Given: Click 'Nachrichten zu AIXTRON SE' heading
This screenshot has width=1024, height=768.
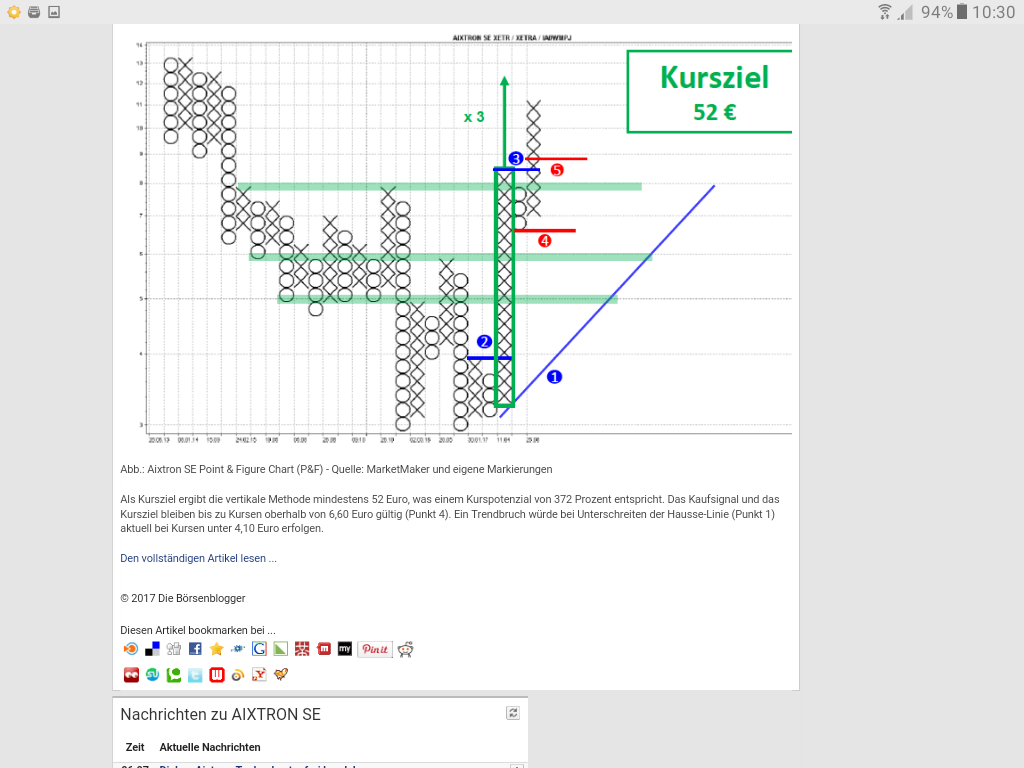Looking at the screenshot, I should point(221,714).
